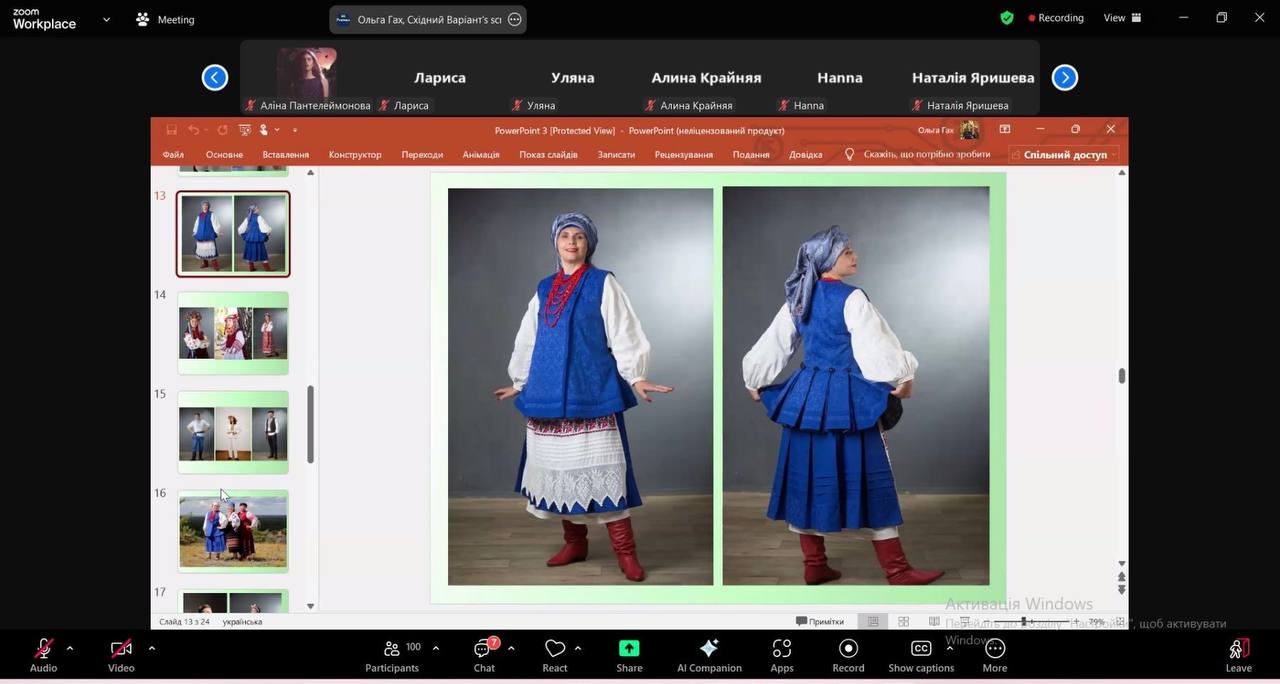Enable Show captions
1280x684 pixels.
click(x=921, y=650)
